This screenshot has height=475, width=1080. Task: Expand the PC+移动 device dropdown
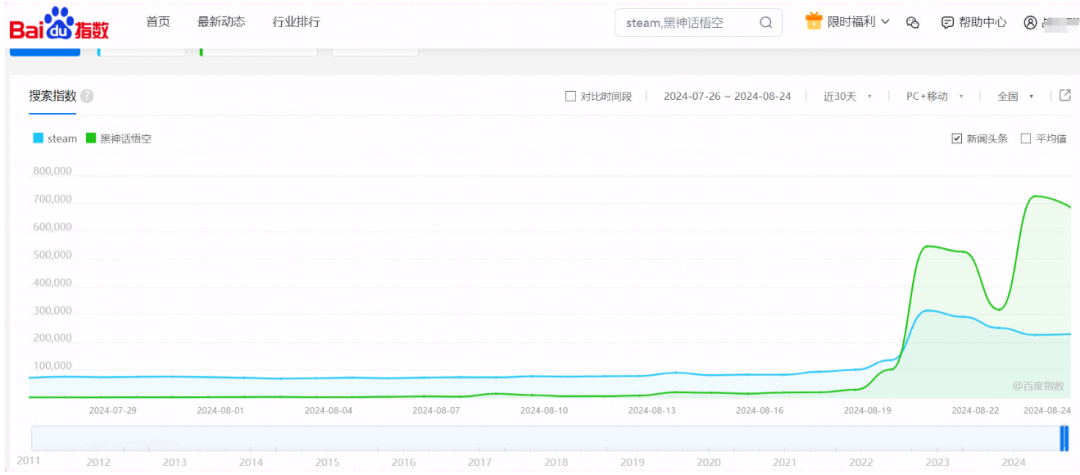tap(935, 96)
